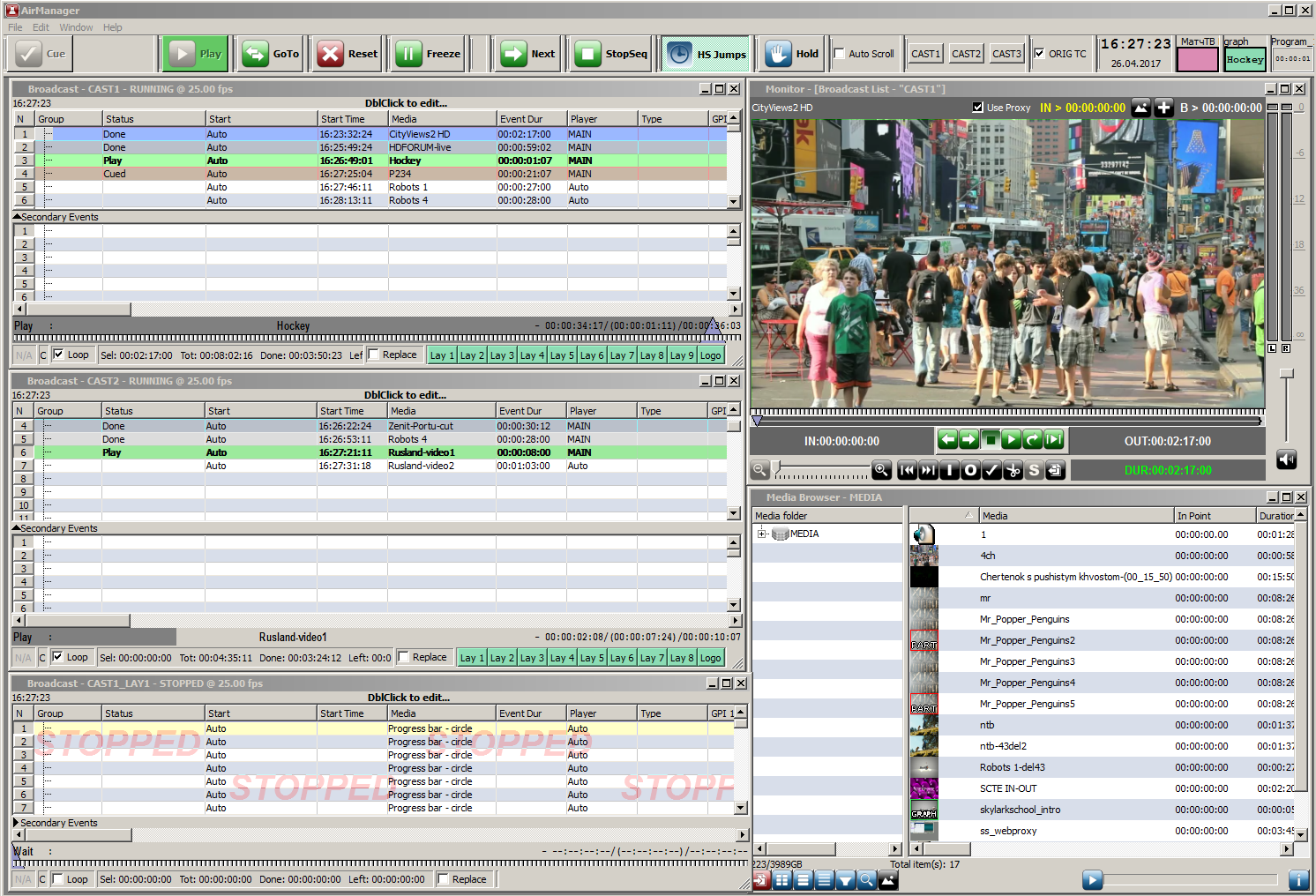Screen dimensions: 1316x896
Task: Jump to clip end in monitor
Action: click(928, 470)
